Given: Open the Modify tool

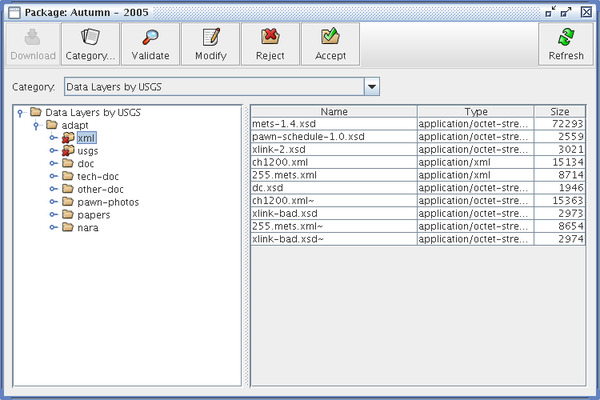Looking at the screenshot, I should (x=210, y=38).
